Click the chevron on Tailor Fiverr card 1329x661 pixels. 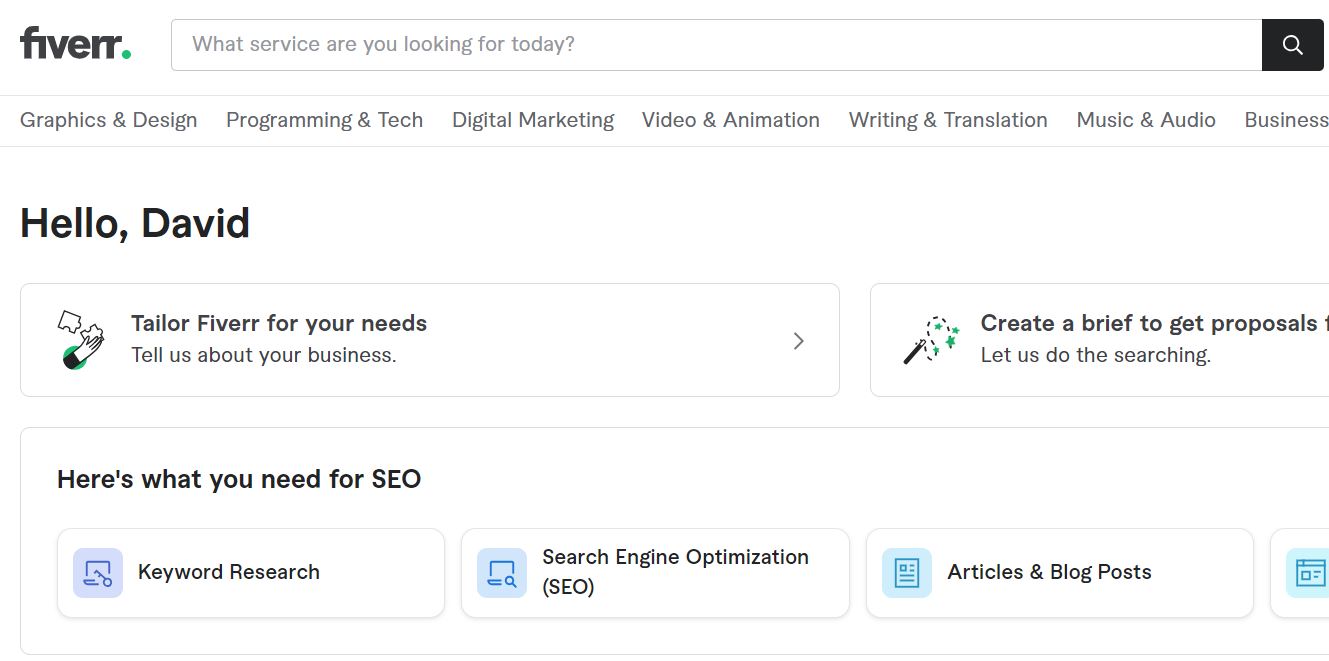799,341
